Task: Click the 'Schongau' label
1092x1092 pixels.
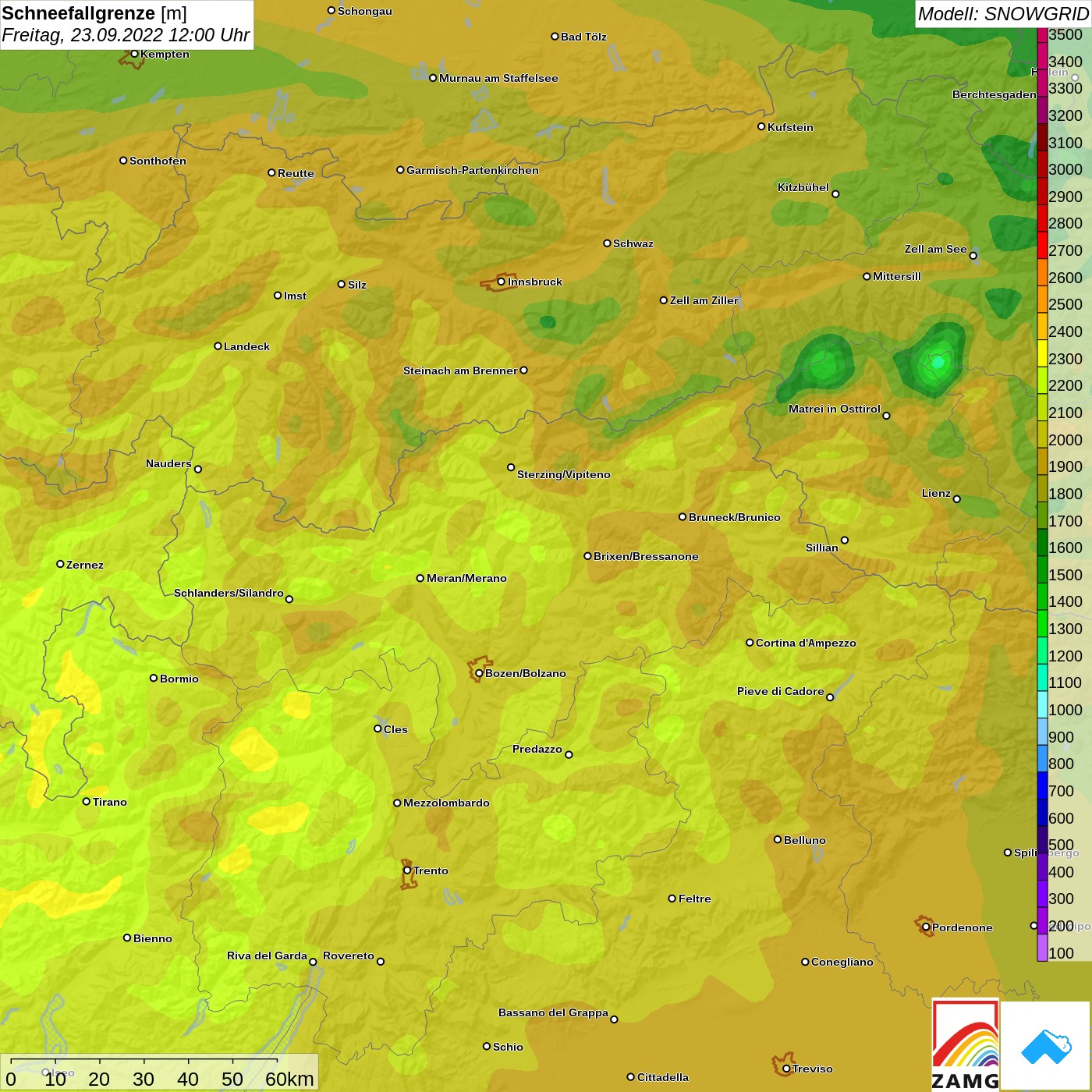Action: point(365,11)
